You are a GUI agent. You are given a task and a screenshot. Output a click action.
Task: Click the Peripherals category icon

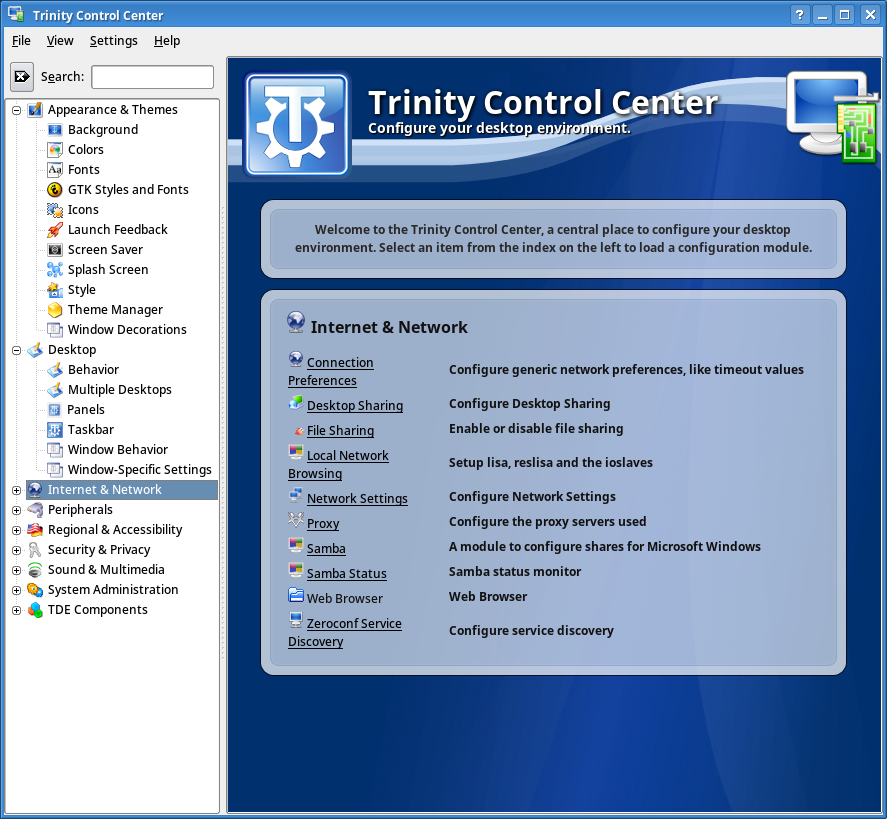tap(35, 510)
